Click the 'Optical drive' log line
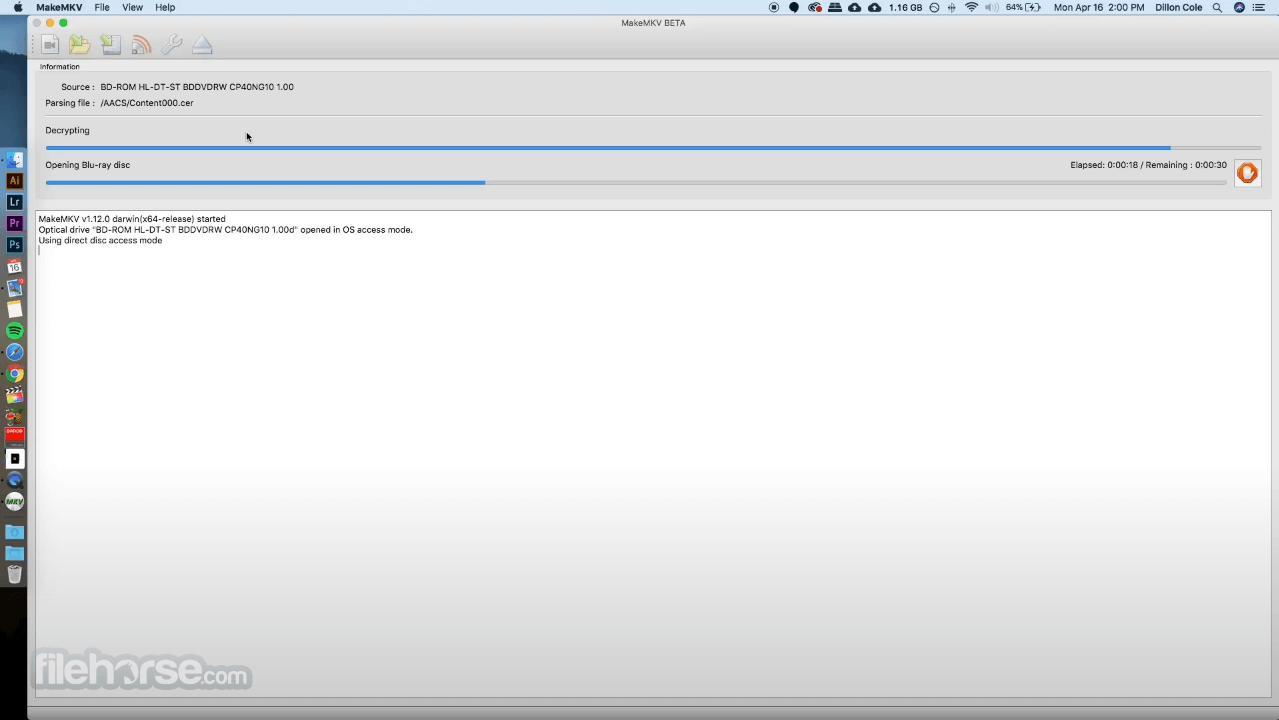Image resolution: width=1279 pixels, height=720 pixels. coord(225,230)
